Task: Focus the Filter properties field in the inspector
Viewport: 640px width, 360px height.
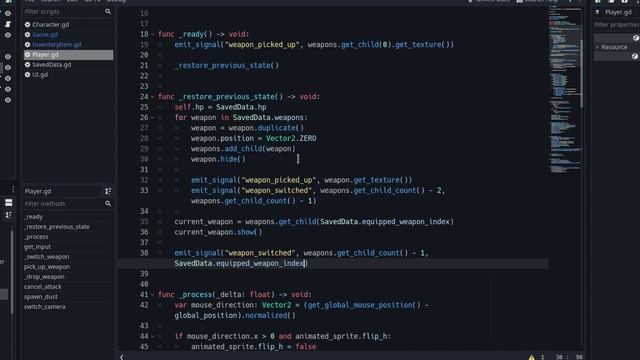Action: point(617,25)
